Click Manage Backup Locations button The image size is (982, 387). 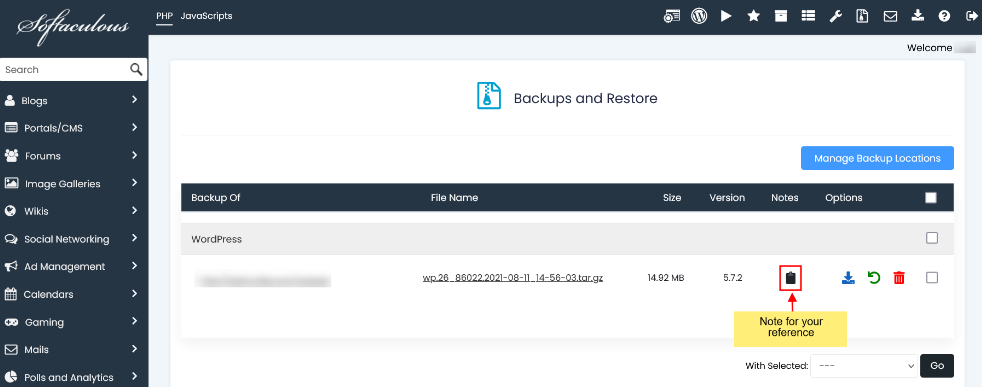click(877, 158)
